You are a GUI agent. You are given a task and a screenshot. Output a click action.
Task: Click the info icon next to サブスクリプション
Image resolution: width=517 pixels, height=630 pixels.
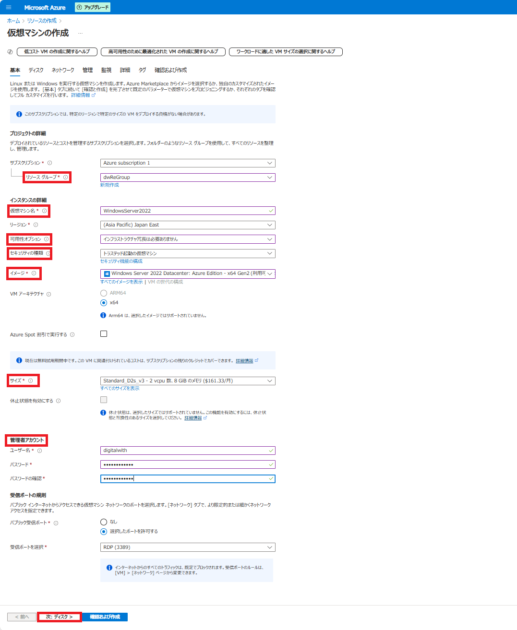[x=50, y=163]
